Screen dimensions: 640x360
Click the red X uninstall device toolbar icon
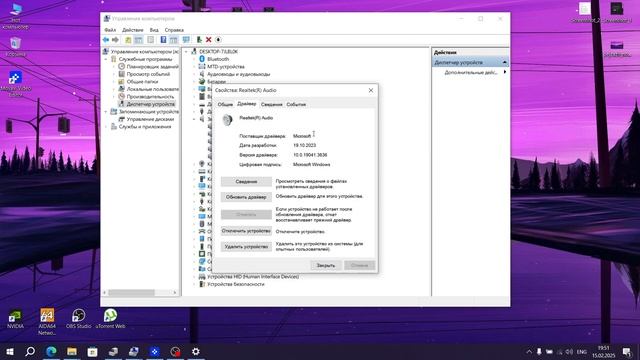click(x=209, y=40)
